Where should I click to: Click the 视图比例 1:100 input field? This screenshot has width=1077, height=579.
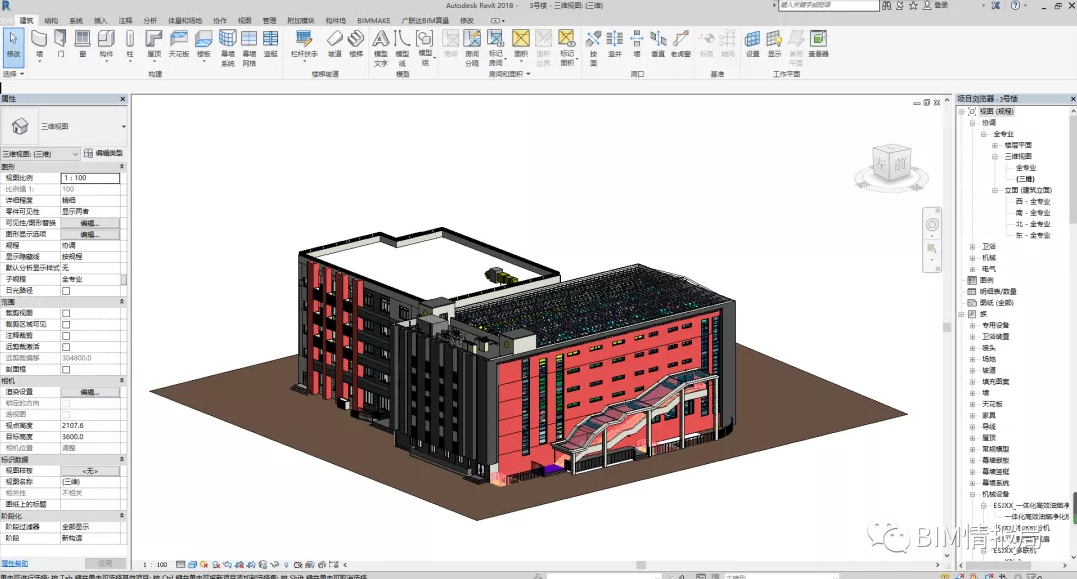[x=90, y=178]
